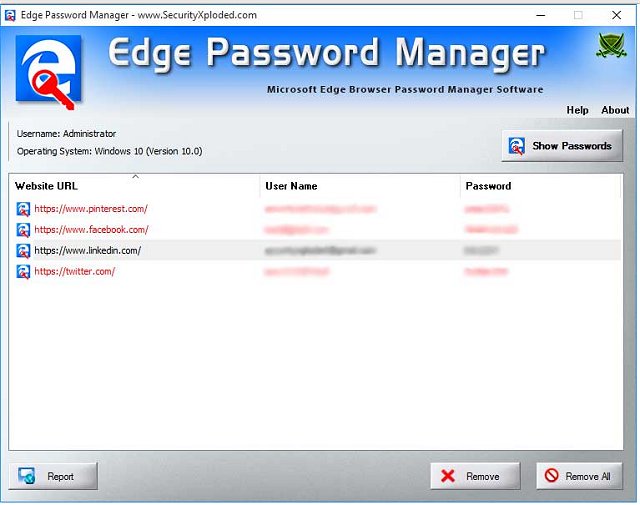
Task: Sort by the Website URL column header
Action: pos(134,186)
